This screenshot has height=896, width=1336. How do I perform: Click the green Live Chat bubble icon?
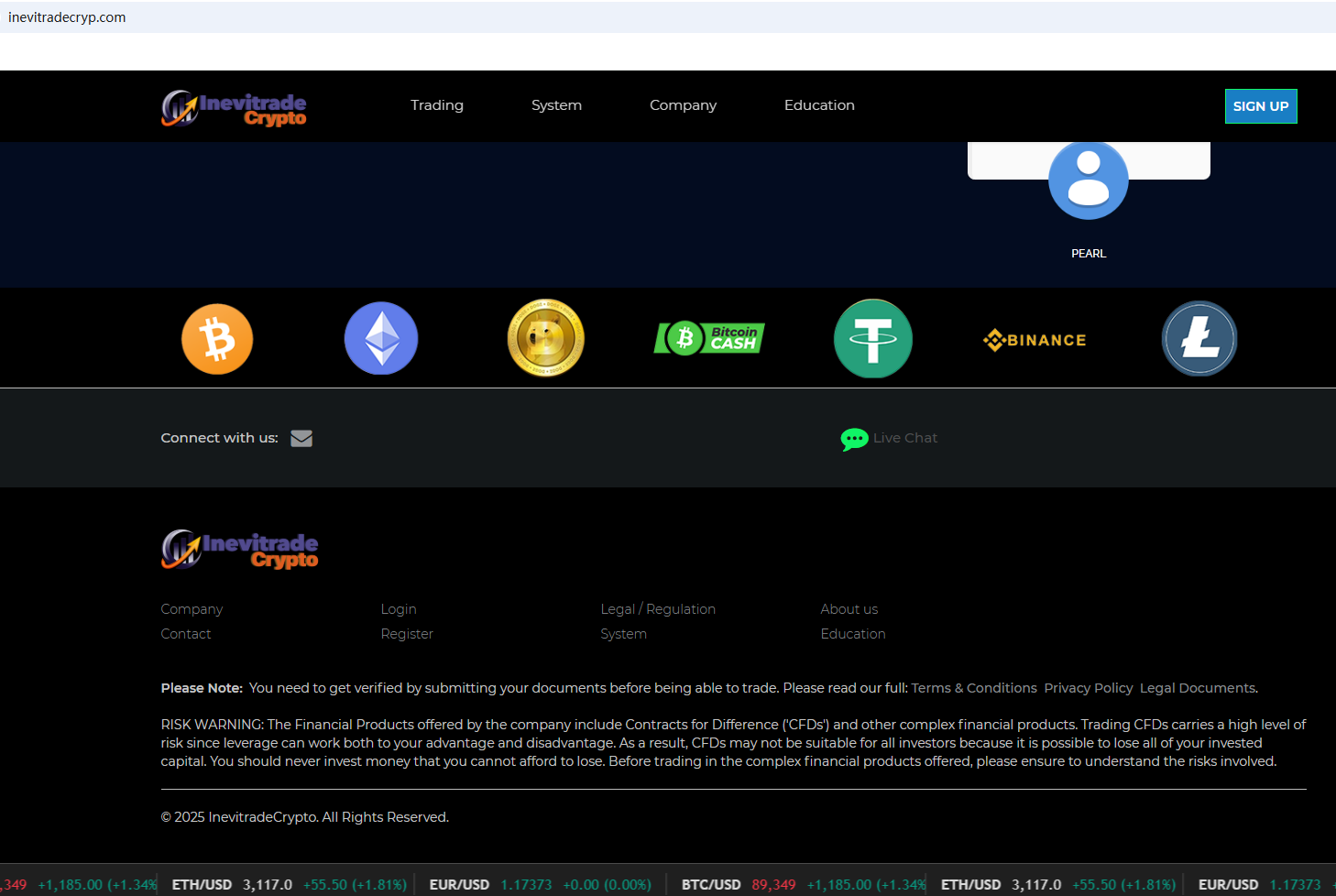(854, 440)
